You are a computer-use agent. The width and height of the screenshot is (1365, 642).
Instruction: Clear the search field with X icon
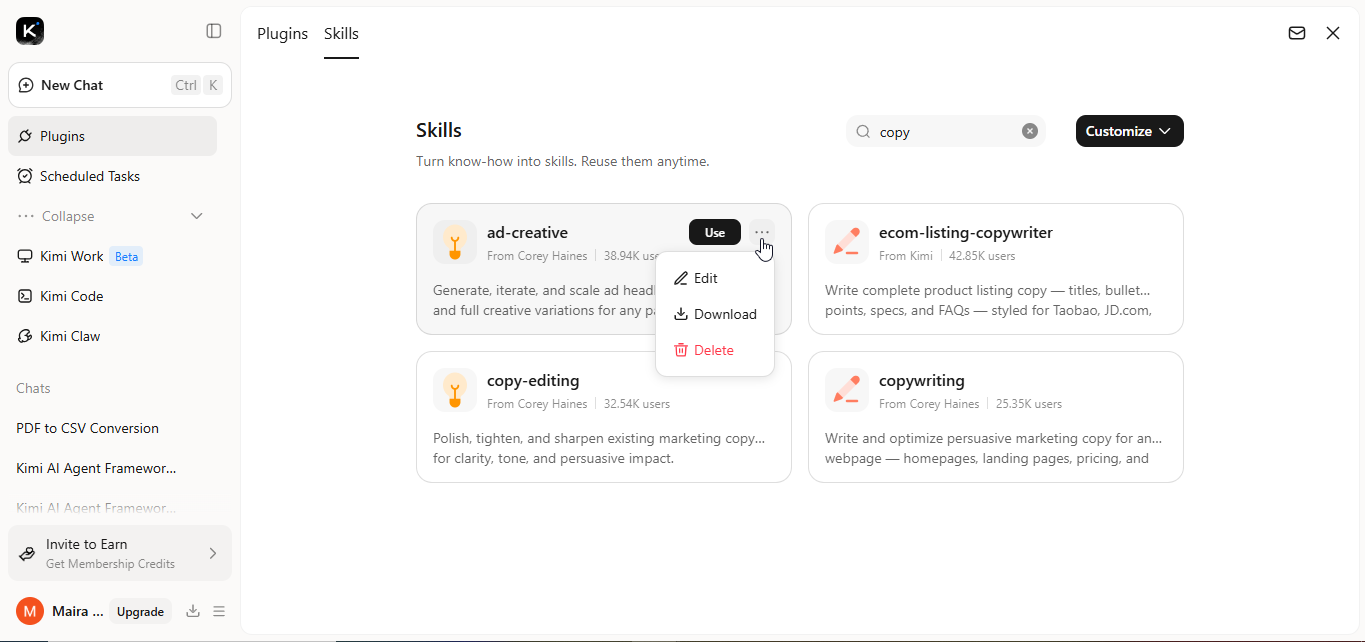[x=1030, y=131]
